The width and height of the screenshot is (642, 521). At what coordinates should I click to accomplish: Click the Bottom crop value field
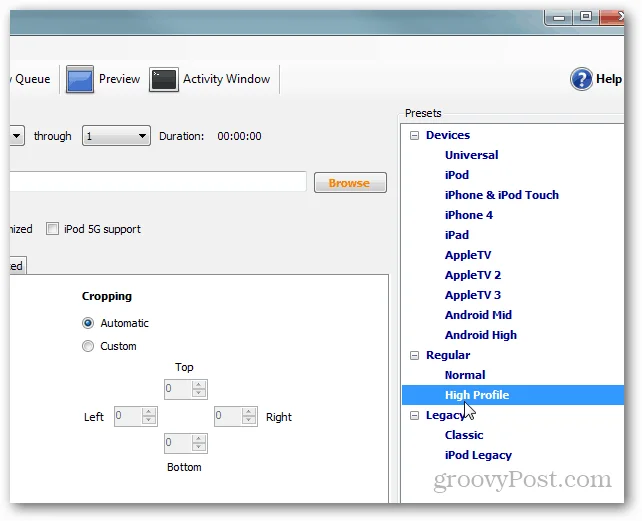pyautogui.click(x=178, y=443)
